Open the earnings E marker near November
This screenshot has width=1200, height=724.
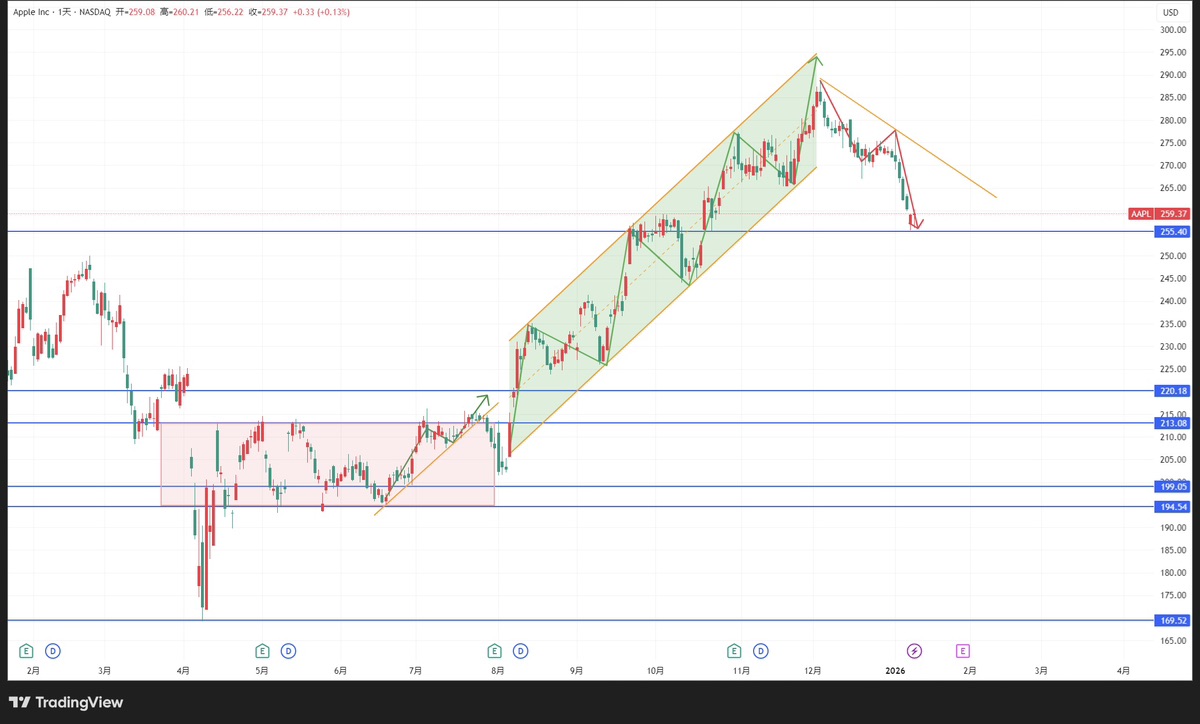735,650
